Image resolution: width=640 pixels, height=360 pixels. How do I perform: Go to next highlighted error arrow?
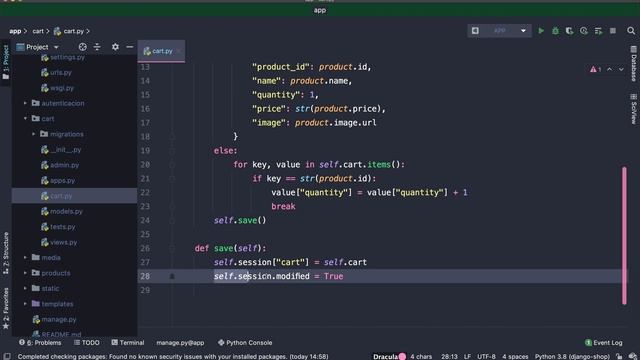point(621,69)
